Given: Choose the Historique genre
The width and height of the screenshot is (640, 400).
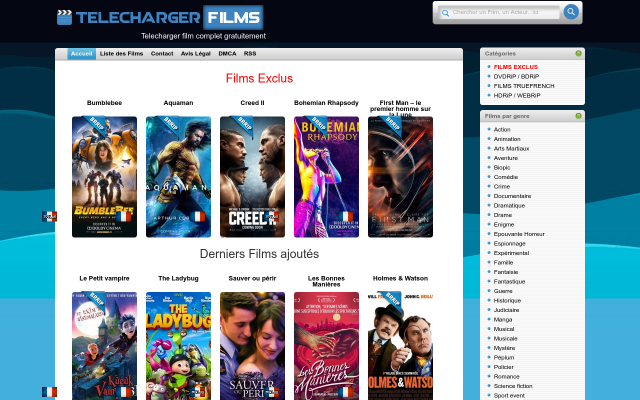Looking at the screenshot, I should click(507, 300).
